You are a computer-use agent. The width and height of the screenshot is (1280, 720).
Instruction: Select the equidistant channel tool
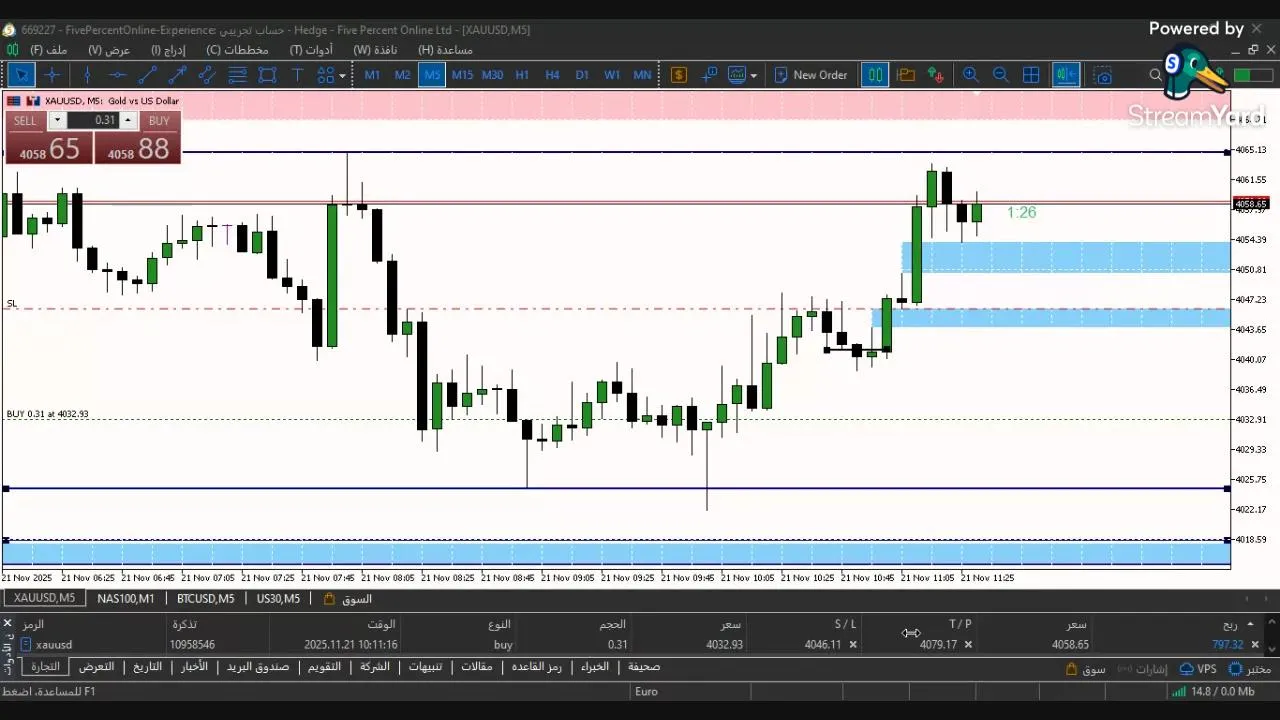point(207,75)
